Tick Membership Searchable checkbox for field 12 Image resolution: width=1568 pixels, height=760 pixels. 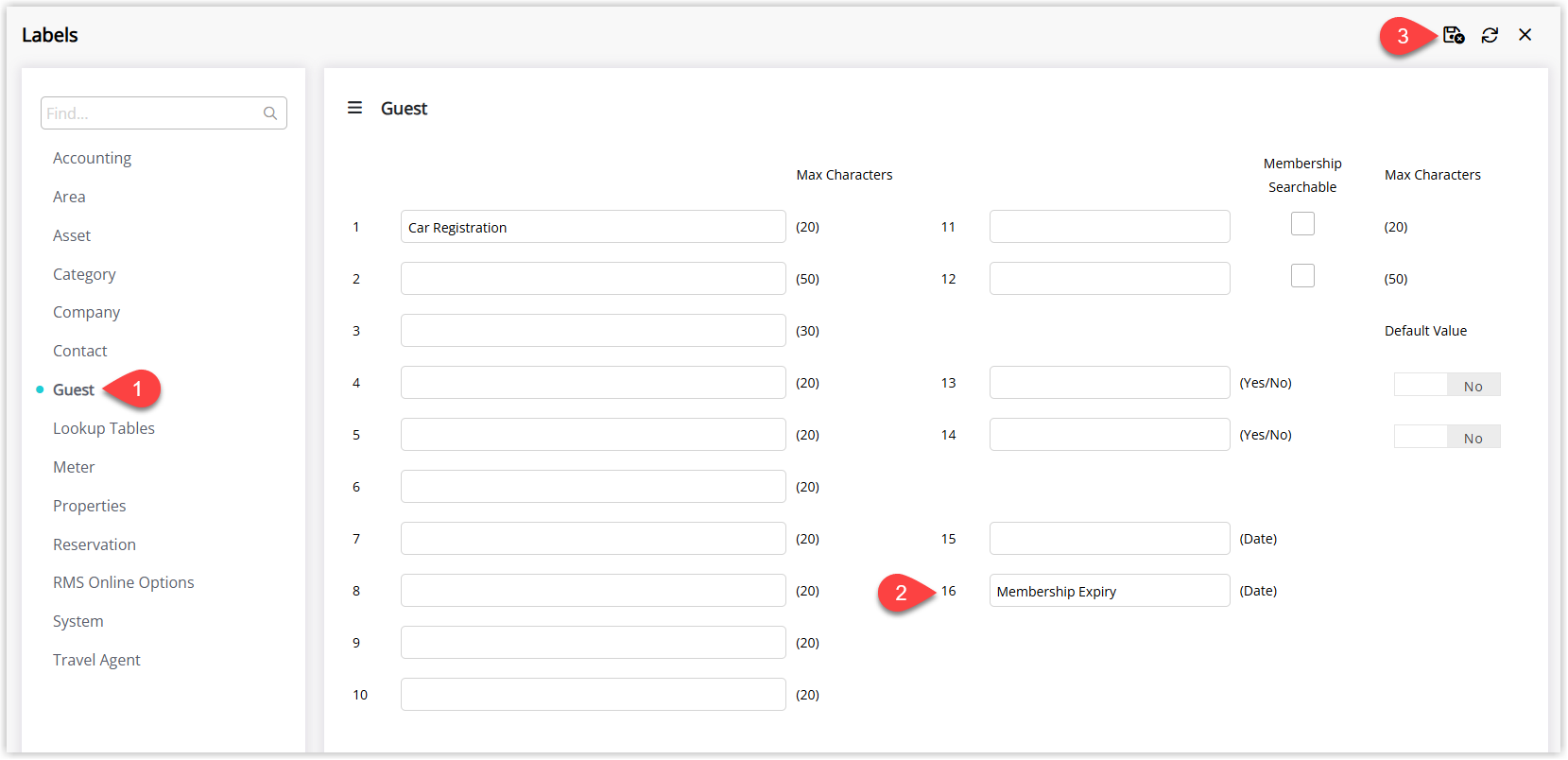[1302, 275]
